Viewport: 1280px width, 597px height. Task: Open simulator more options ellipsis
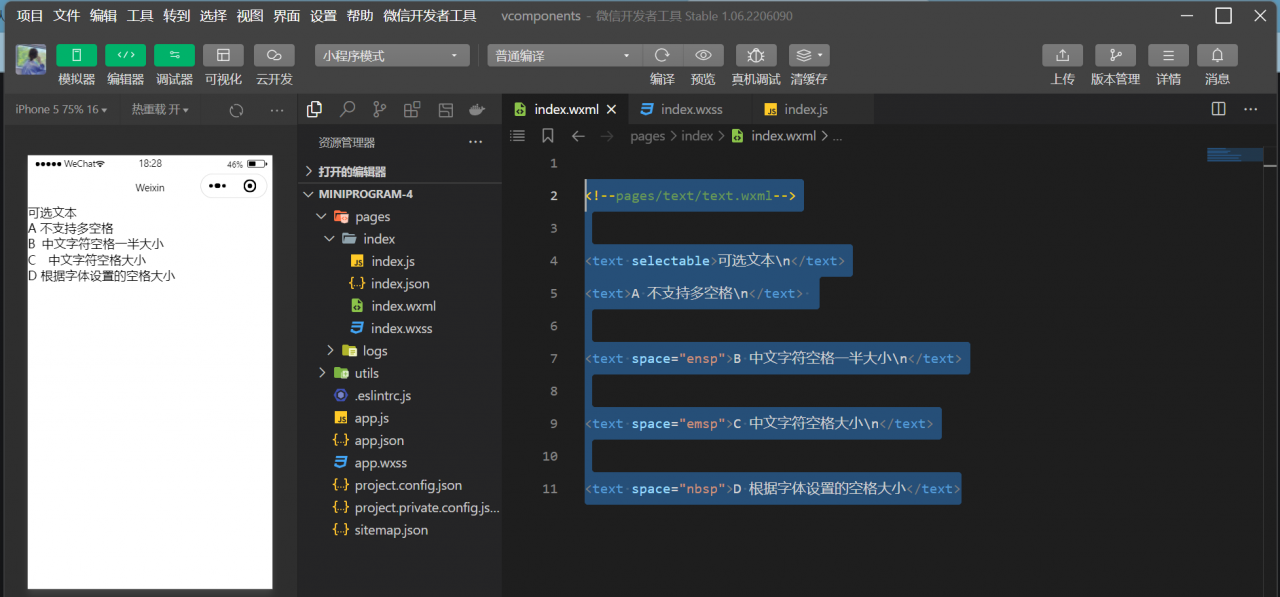[277, 110]
